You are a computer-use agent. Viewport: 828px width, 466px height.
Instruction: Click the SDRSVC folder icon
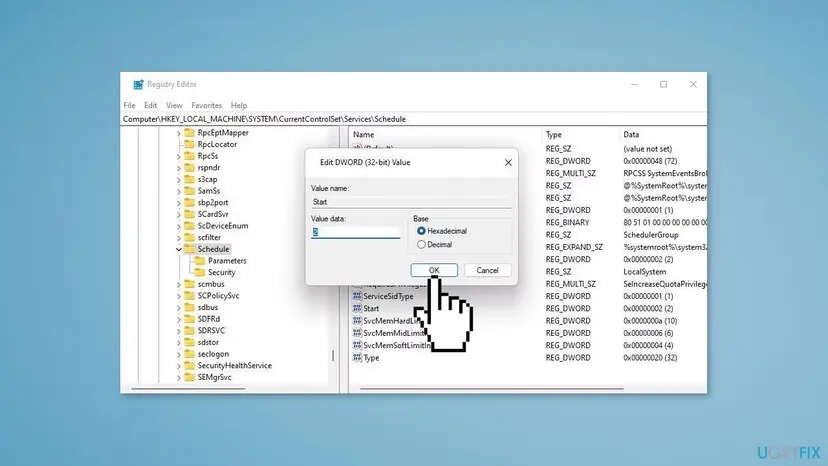[189, 330]
